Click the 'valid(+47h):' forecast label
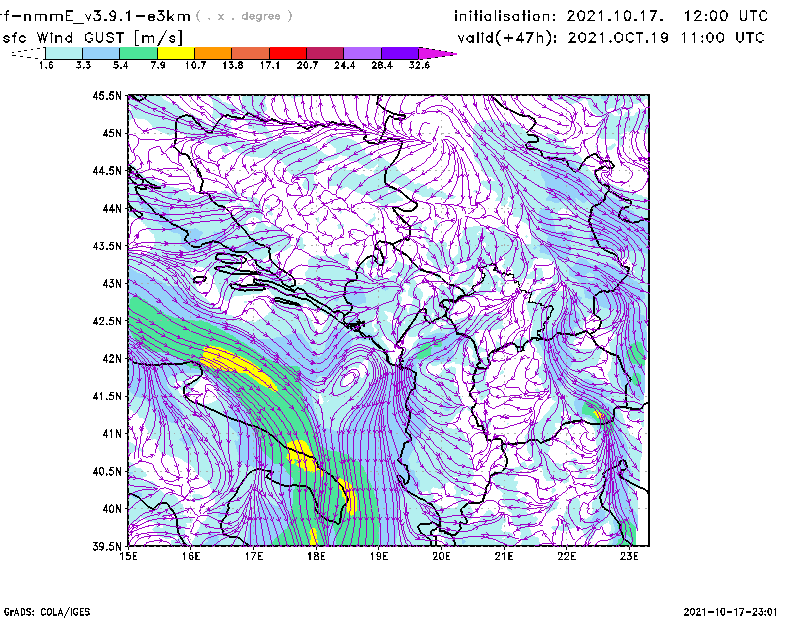This screenshot has width=800, height=618. (x=508, y=38)
